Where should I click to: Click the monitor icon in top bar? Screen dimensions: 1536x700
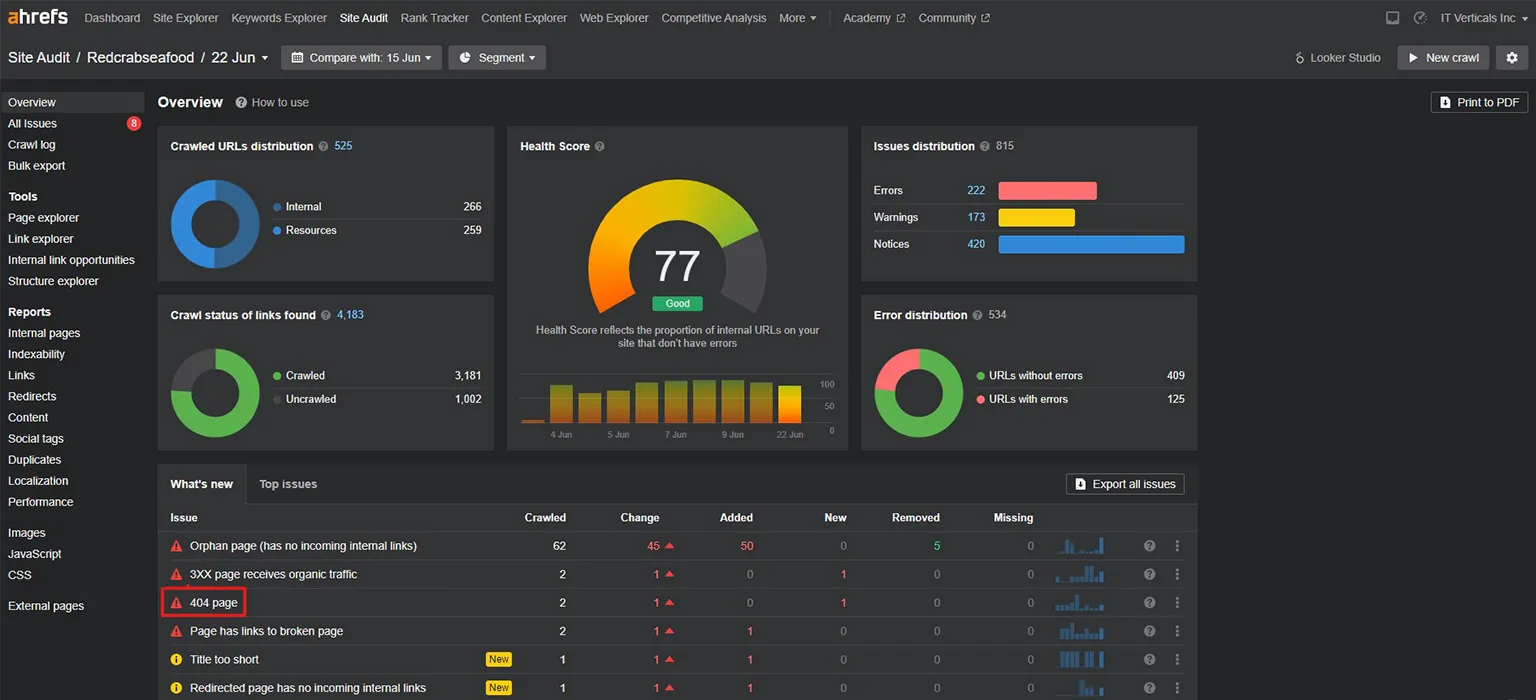(1392, 18)
